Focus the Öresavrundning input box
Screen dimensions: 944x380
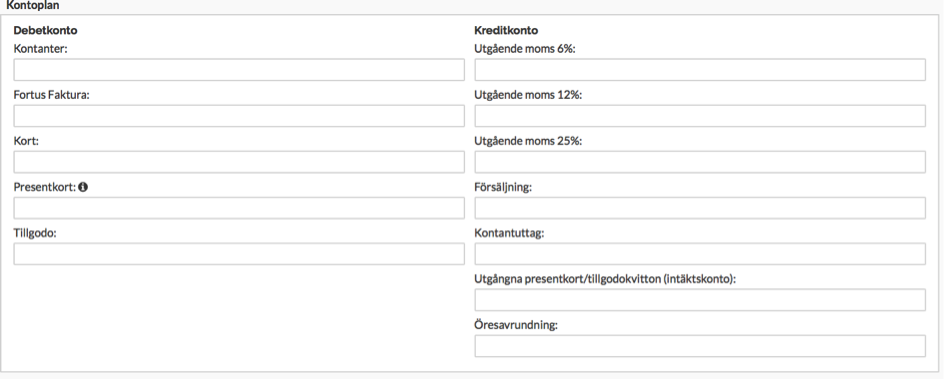(700, 346)
